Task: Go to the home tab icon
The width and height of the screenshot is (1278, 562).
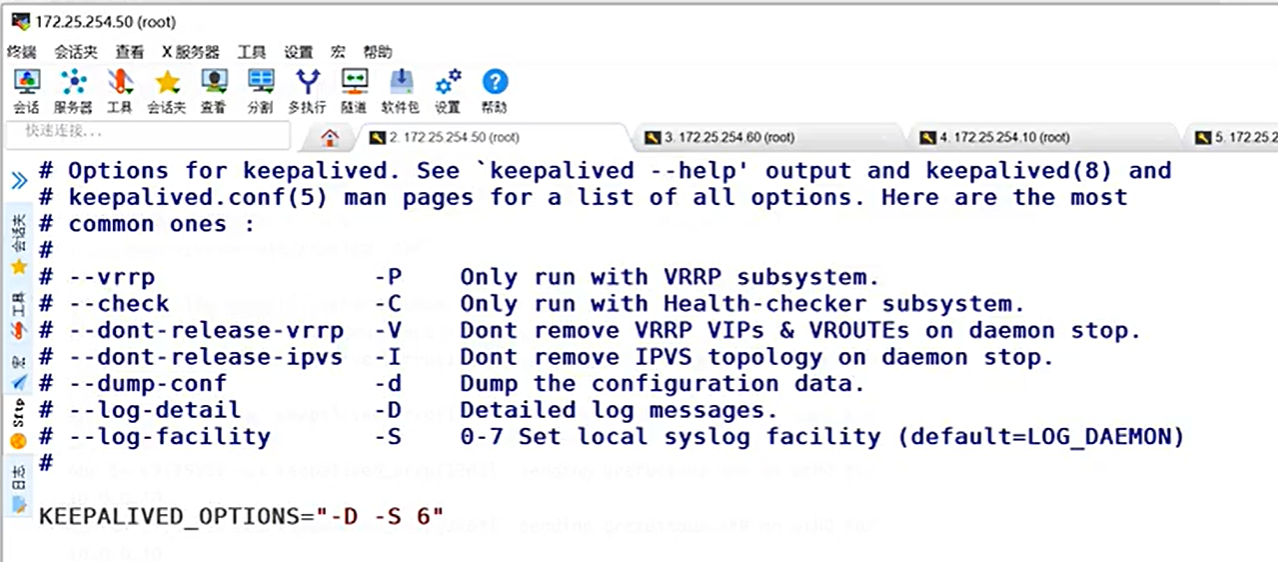Action: point(330,138)
